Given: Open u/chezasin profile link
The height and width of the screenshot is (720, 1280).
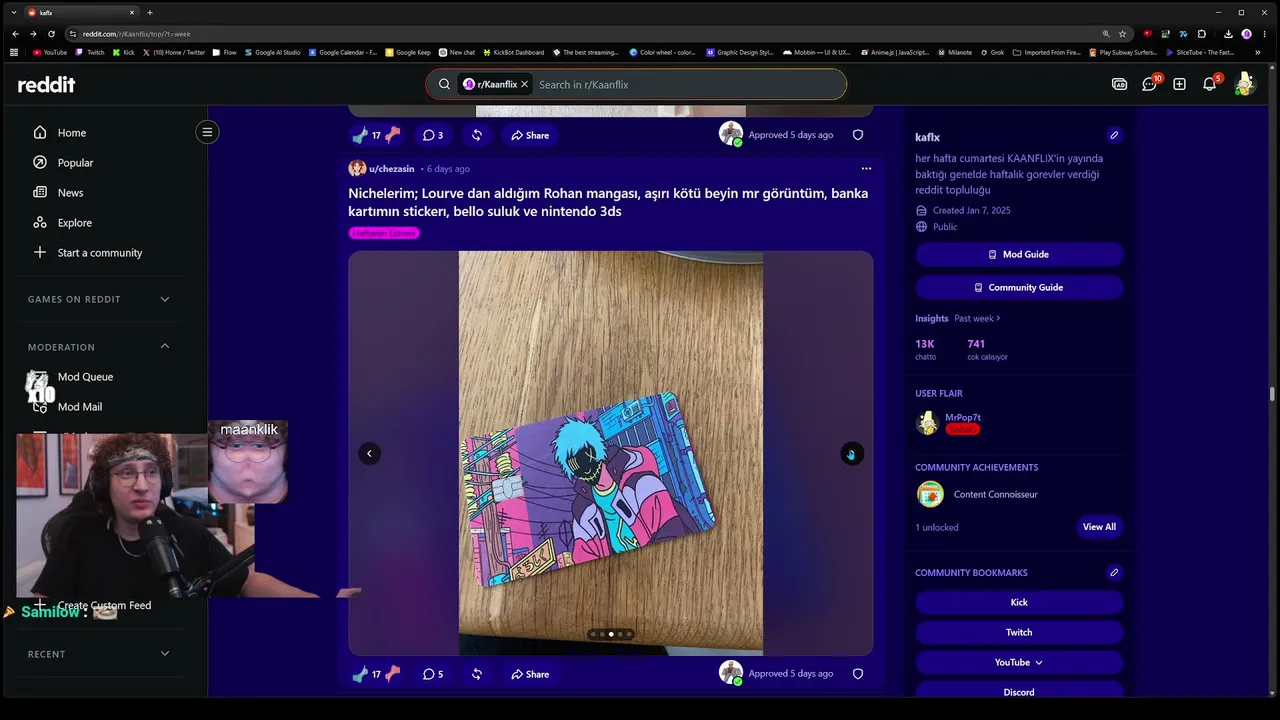Looking at the screenshot, I should coord(391,169).
